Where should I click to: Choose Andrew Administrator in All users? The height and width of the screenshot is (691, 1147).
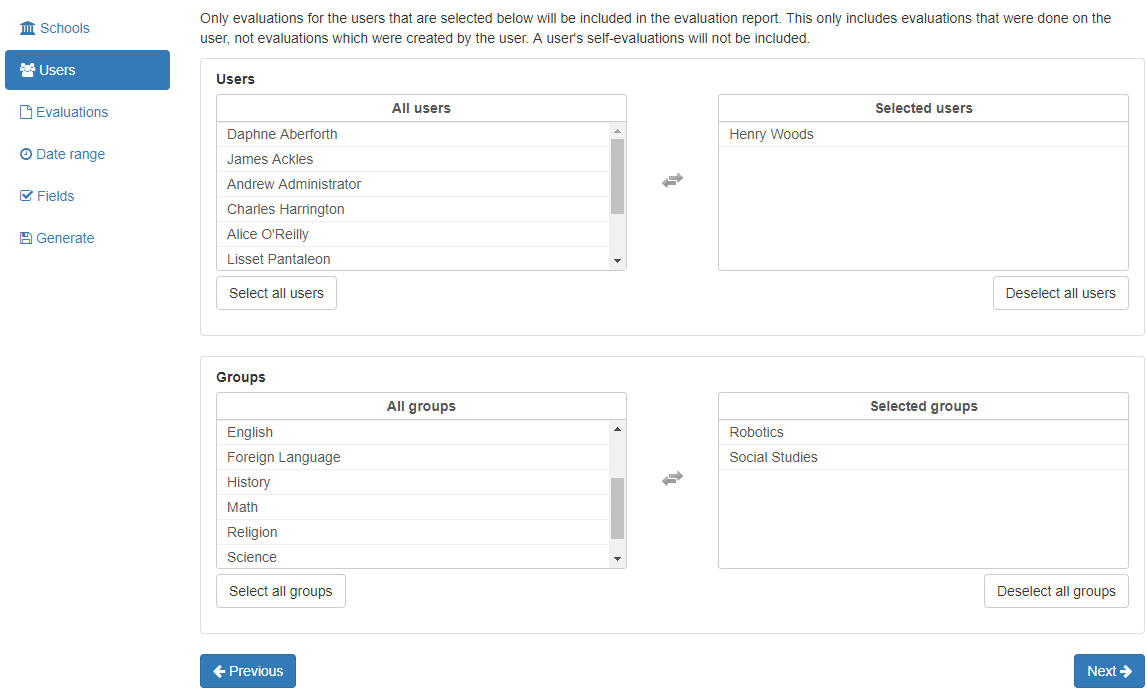[413, 184]
